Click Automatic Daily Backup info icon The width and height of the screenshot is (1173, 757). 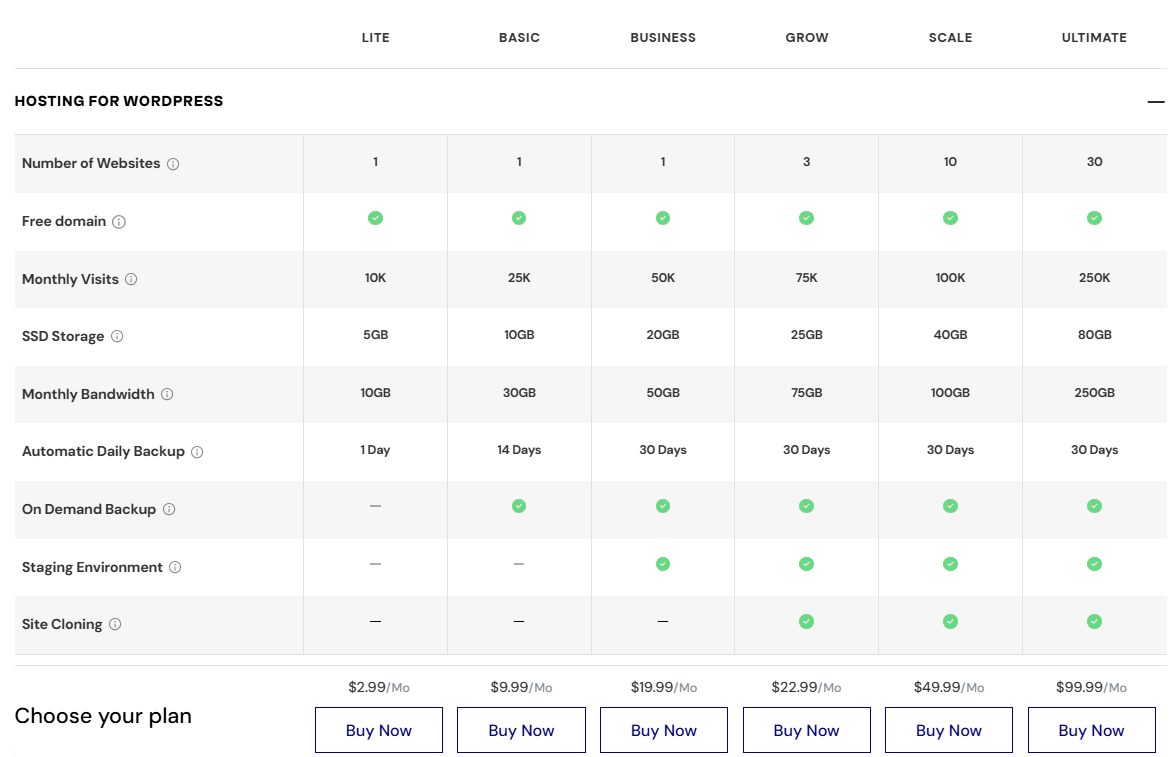(197, 452)
